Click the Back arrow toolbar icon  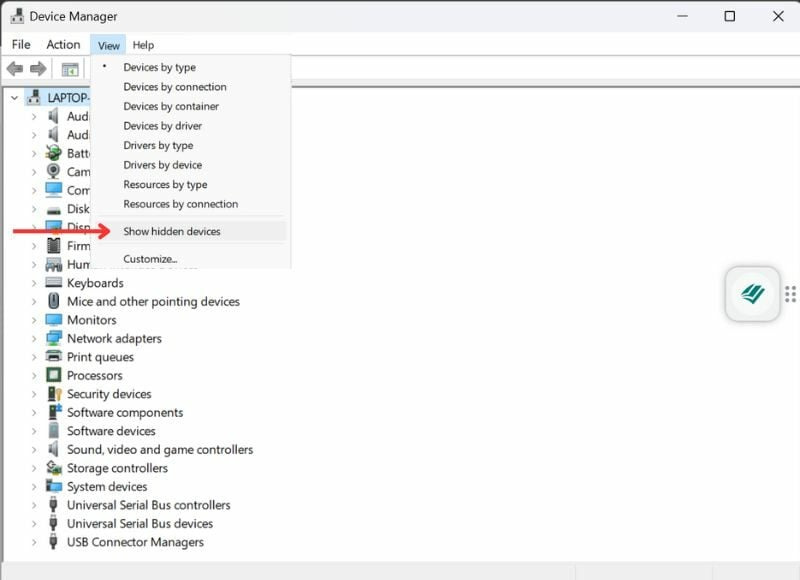click(x=15, y=68)
